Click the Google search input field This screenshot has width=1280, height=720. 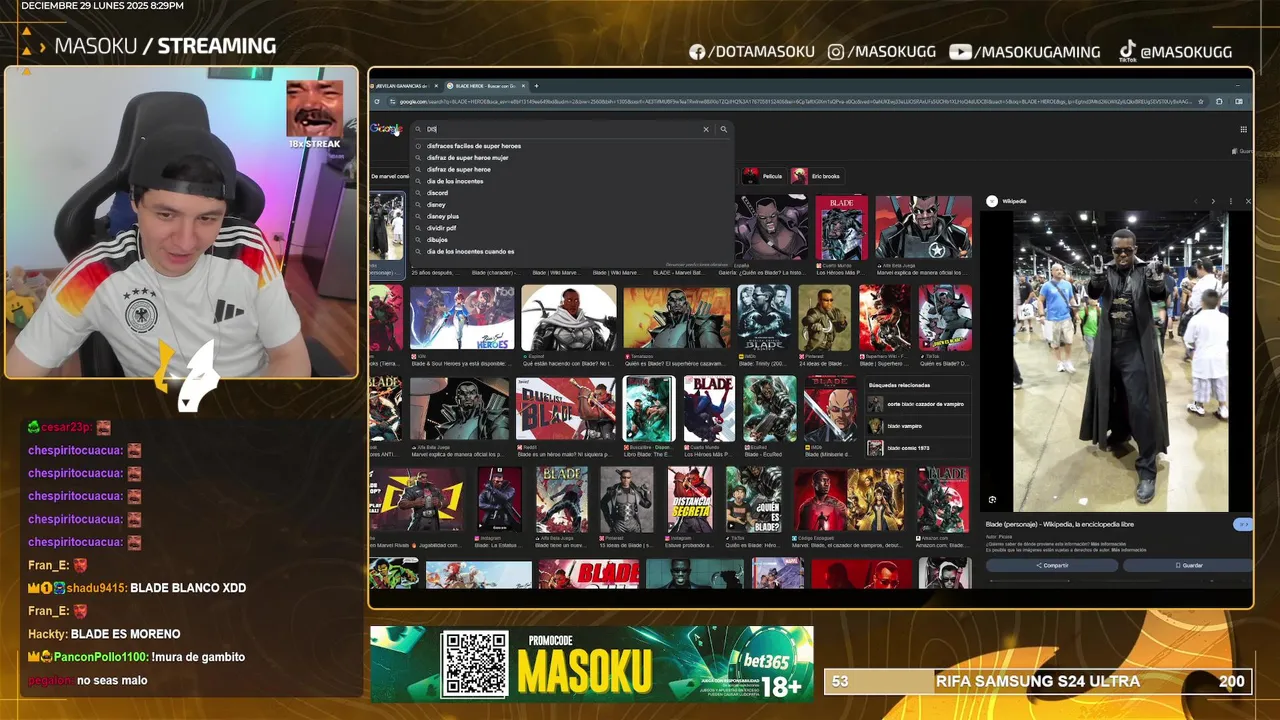pos(560,129)
